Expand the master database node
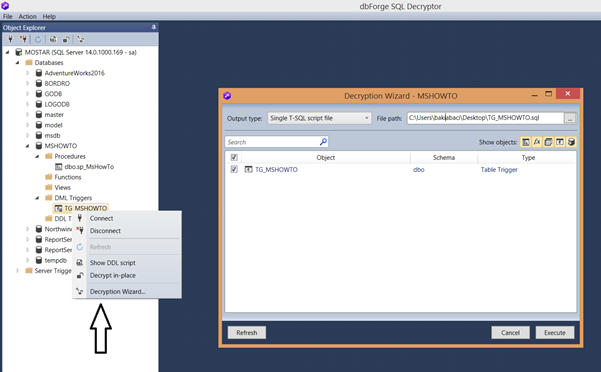Image resolution: width=601 pixels, height=372 pixels. pyautogui.click(x=28, y=115)
